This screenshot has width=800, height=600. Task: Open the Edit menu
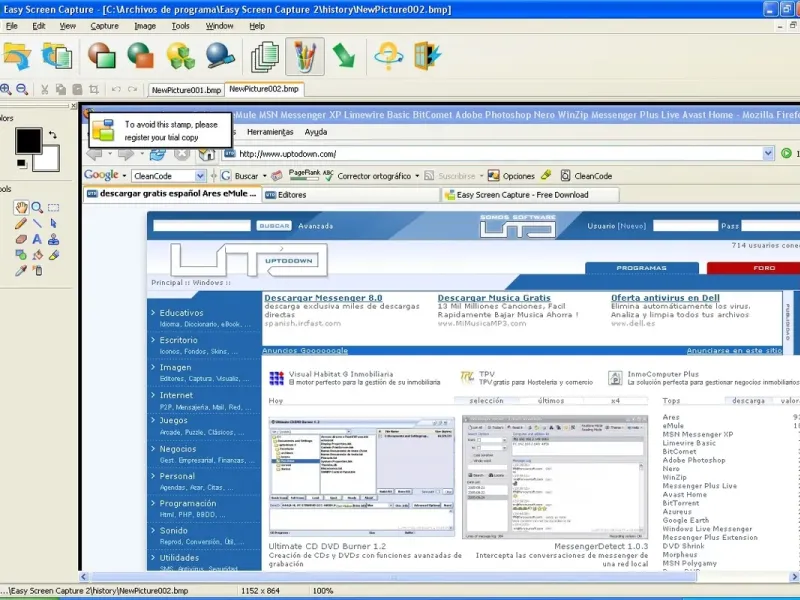[x=39, y=26]
